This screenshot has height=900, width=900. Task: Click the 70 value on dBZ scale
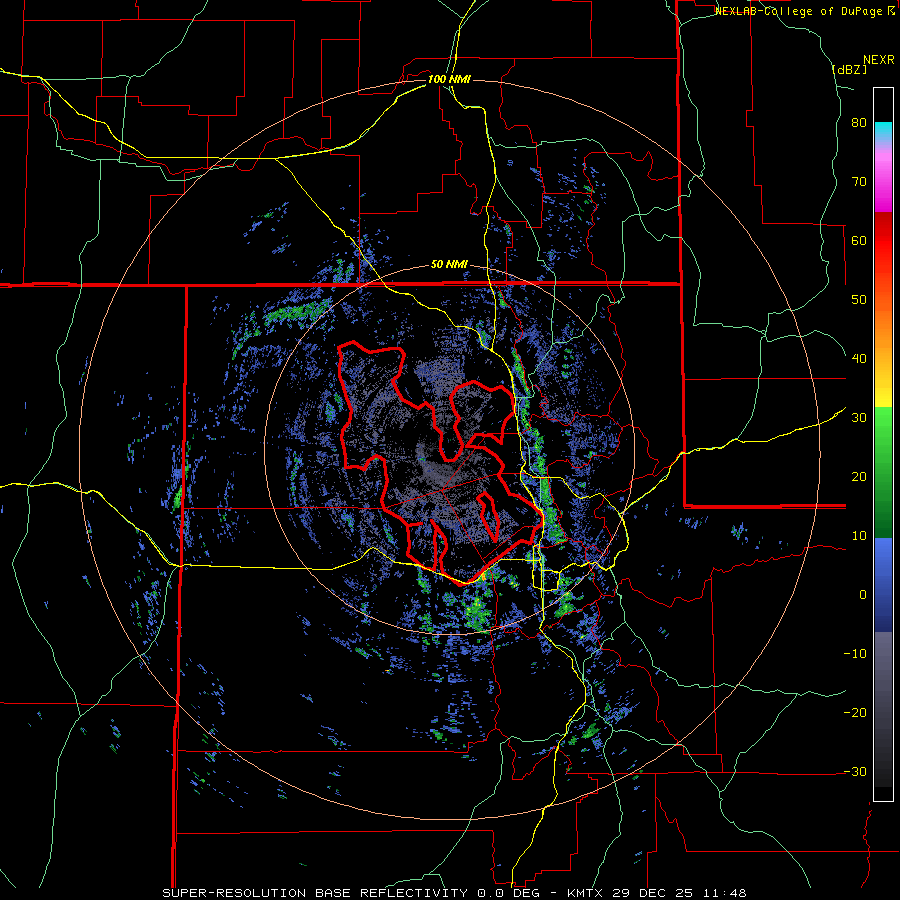(x=859, y=182)
